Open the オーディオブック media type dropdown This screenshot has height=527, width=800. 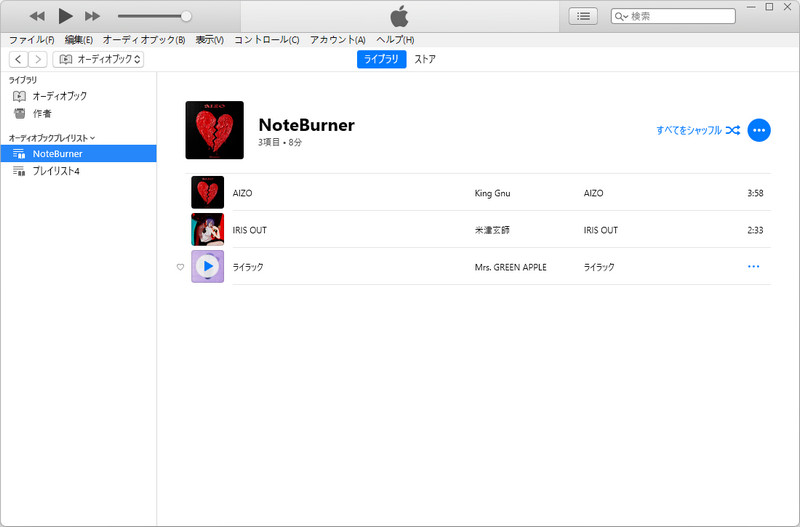[98, 59]
